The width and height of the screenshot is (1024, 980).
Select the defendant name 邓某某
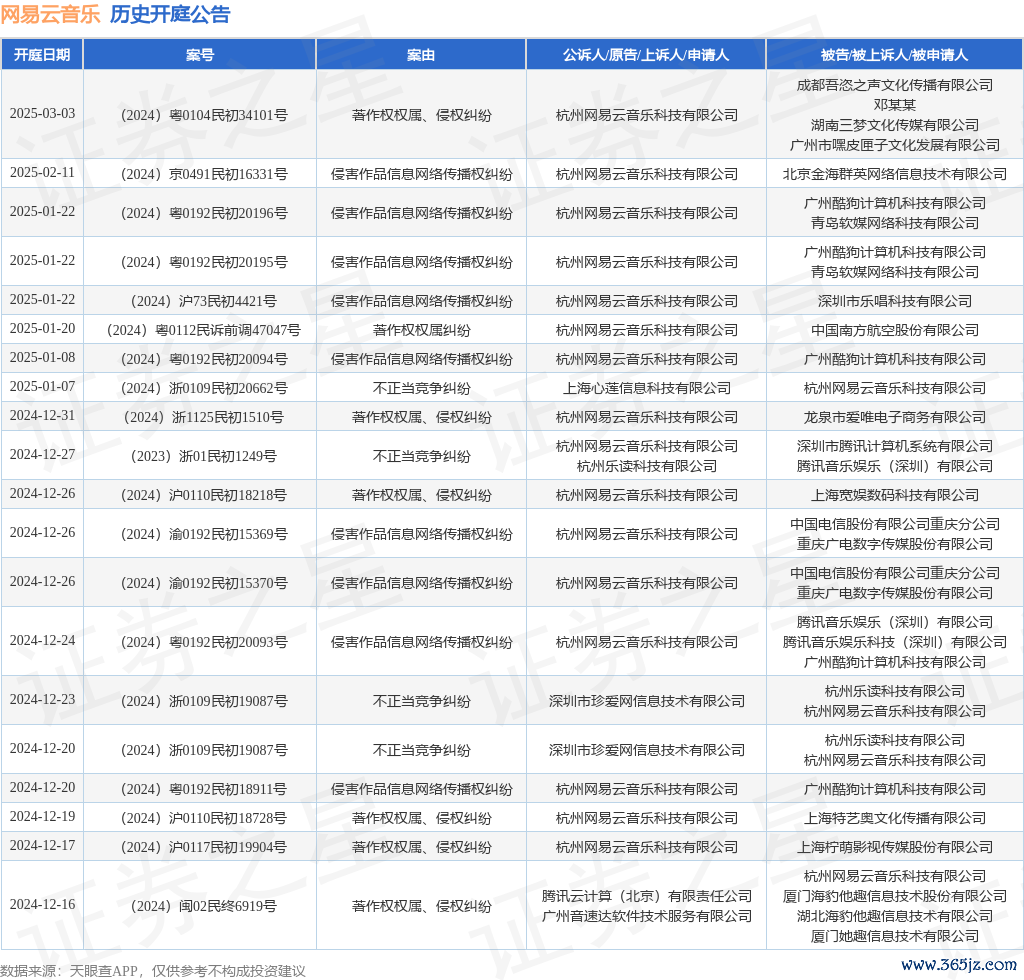(895, 105)
